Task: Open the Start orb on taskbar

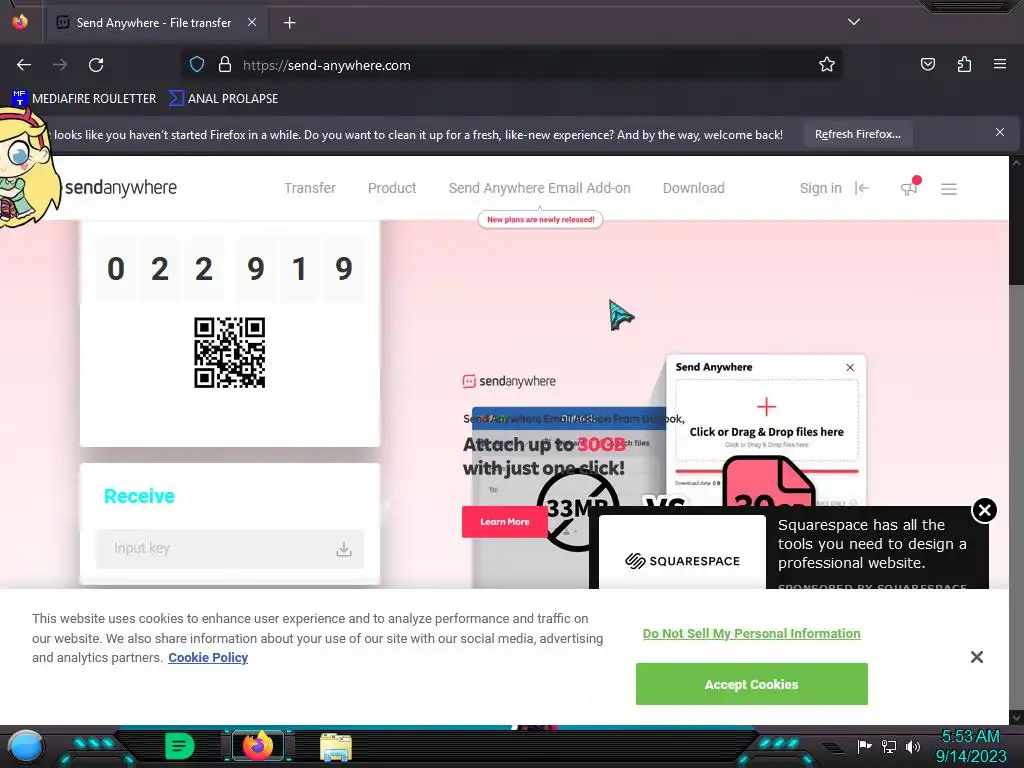Action: click(25, 746)
